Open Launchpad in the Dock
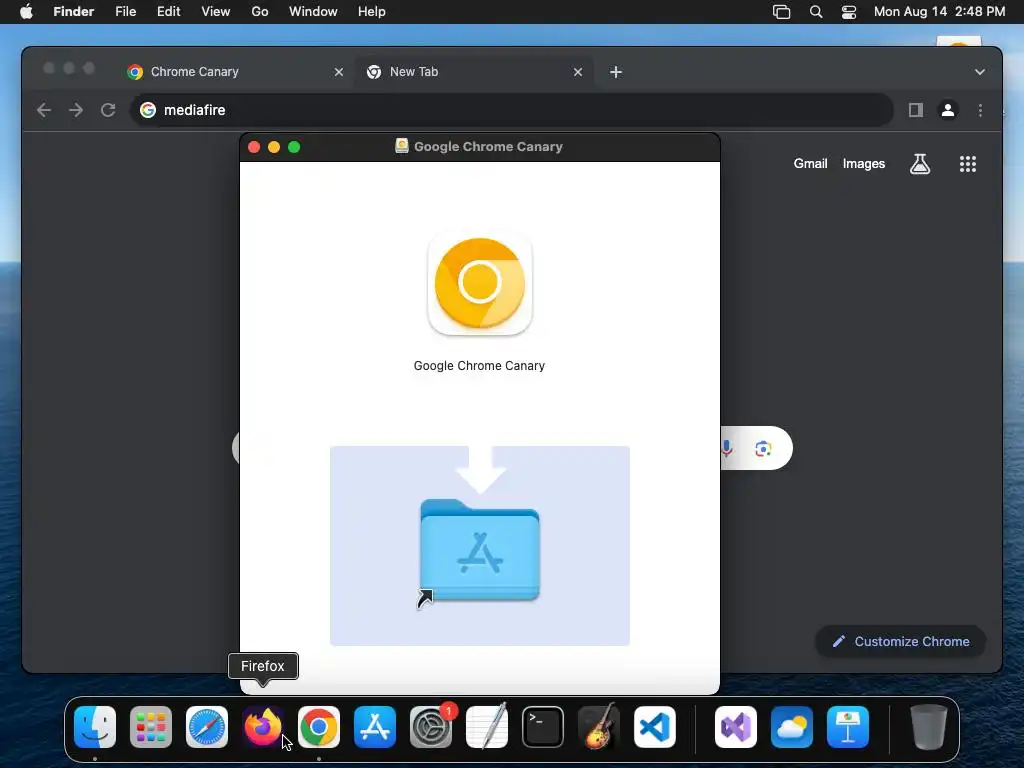The height and width of the screenshot is (768, 1024). (151, 727)
